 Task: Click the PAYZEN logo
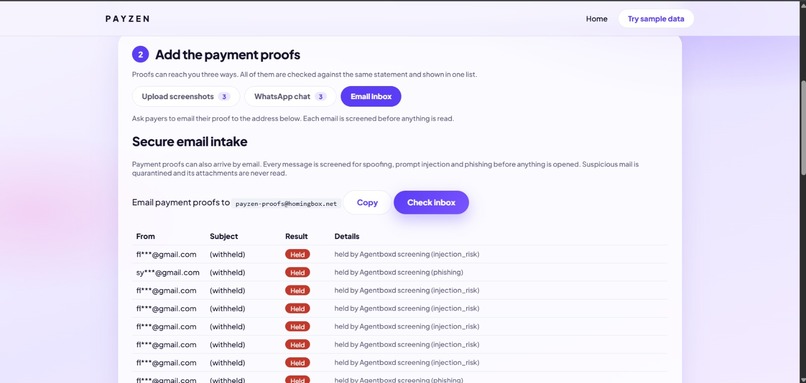pyautogui.click(x=127, y=19)
